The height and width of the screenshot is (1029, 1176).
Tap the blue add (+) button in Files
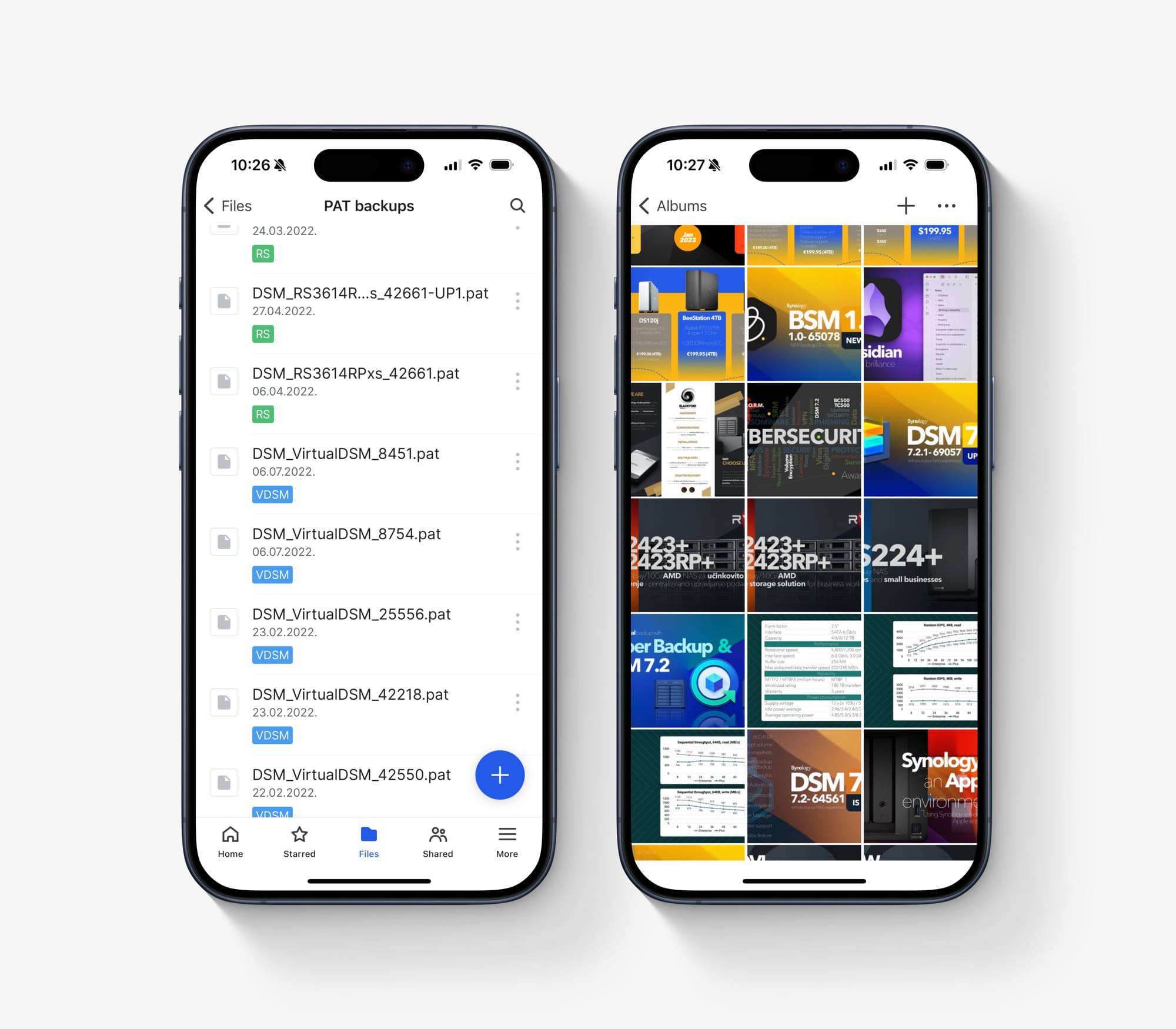point(498,775)
